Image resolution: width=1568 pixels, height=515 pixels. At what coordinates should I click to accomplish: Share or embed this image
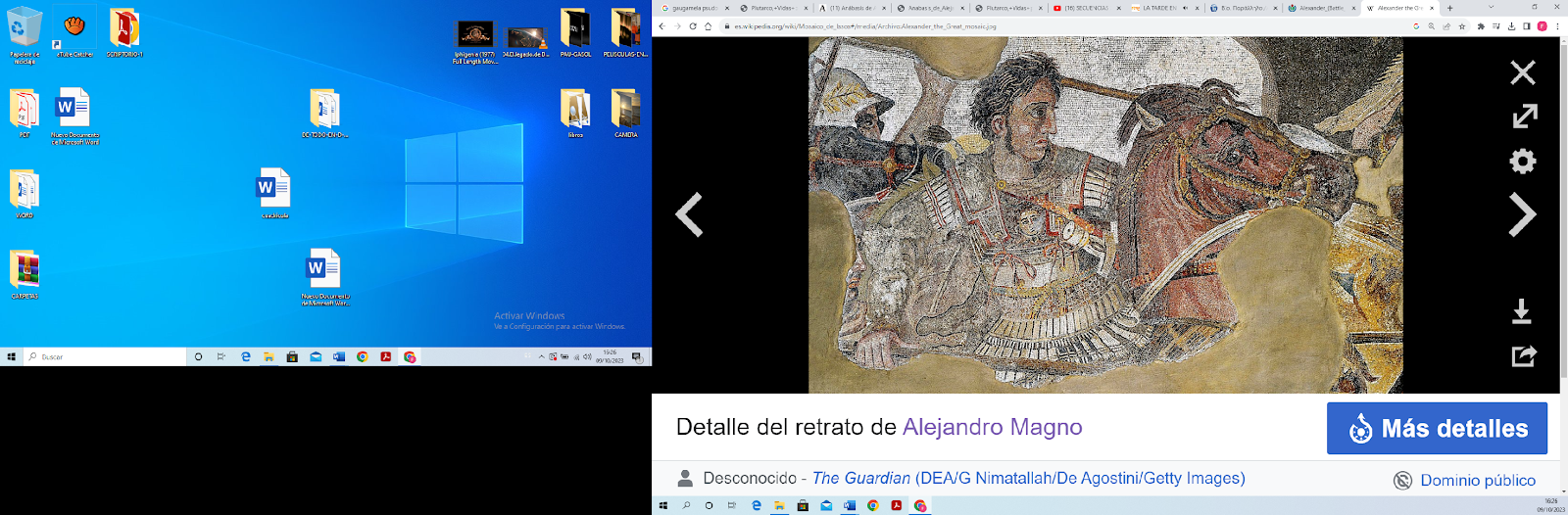pyautogui.click(x=1523, y=355)
